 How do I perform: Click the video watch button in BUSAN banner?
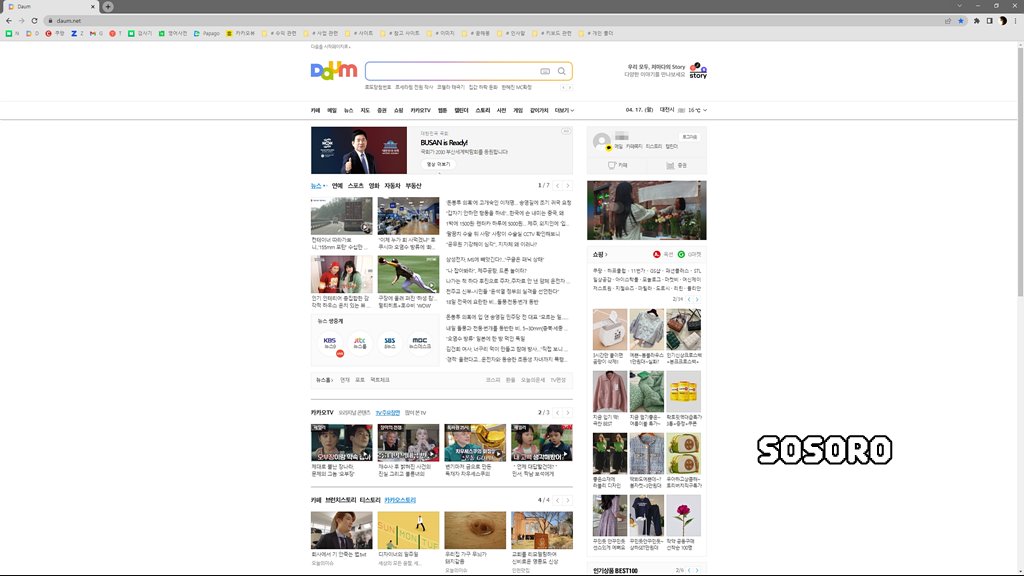(438, 164)
